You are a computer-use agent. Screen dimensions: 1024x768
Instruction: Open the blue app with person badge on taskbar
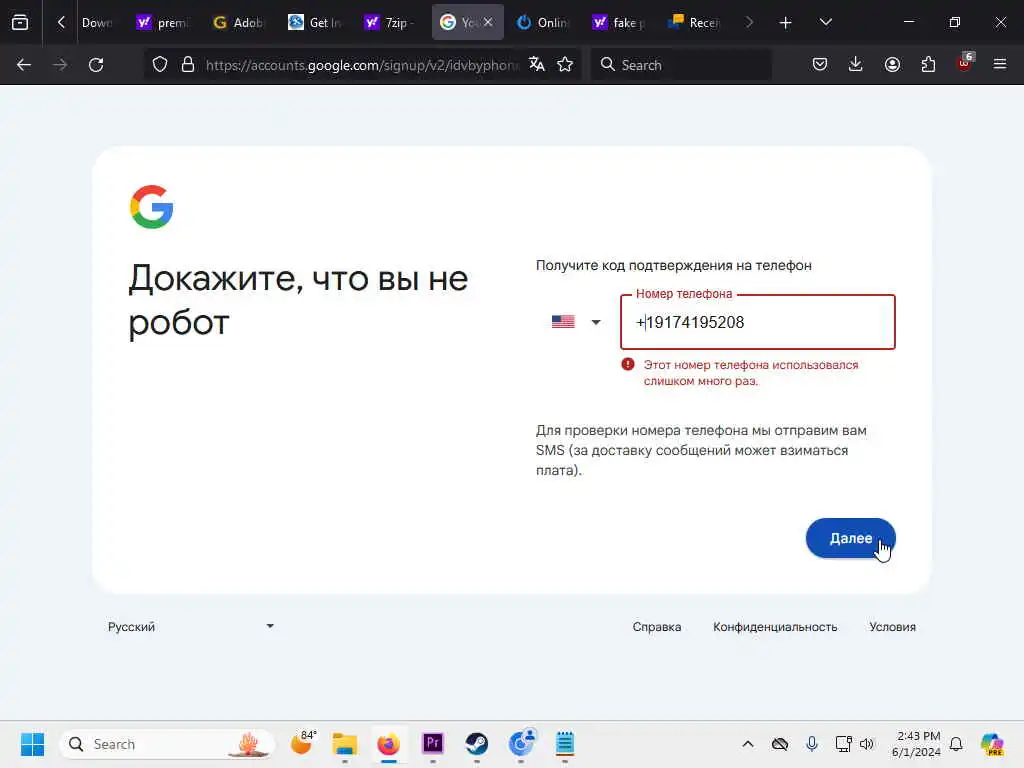(521, 743)
